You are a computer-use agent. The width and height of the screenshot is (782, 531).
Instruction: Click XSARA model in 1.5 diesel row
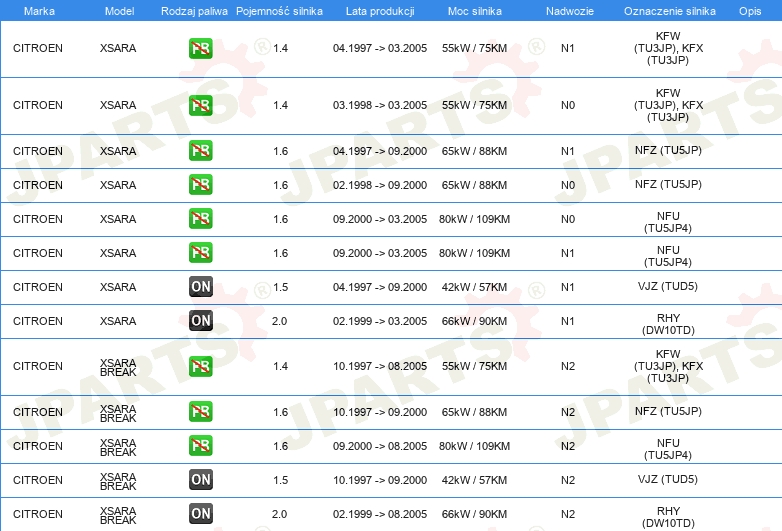tap(118, 287)
